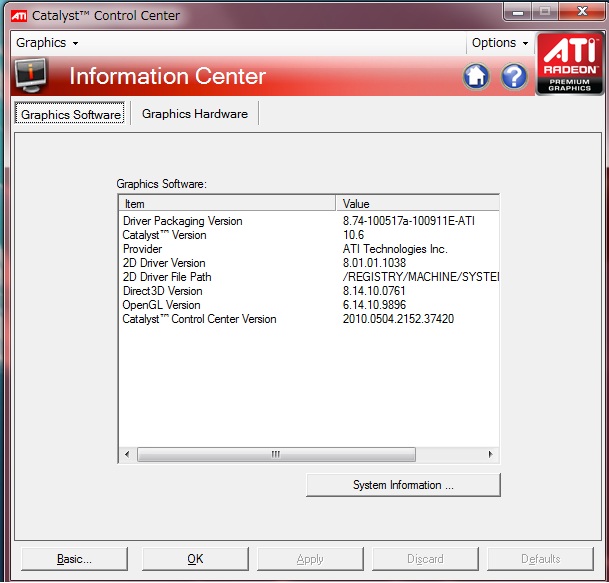Click the Basic button

(x=74, y=559)
